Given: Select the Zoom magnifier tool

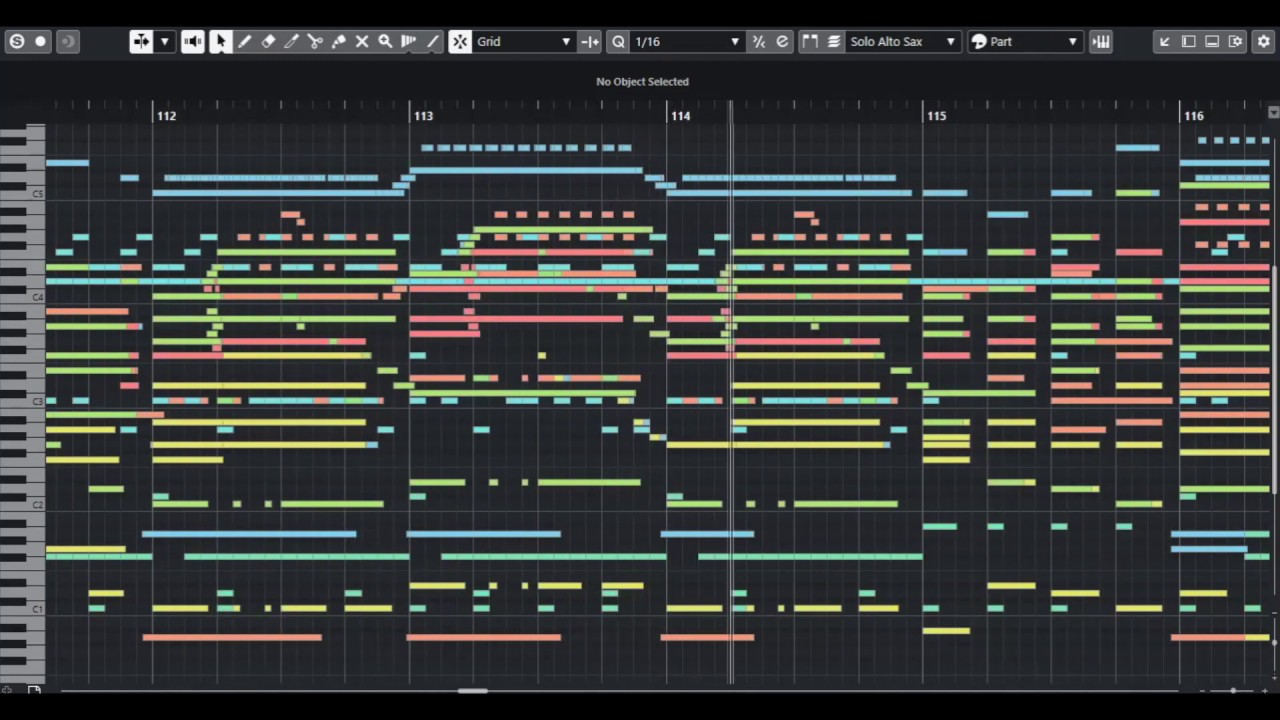Looking at the screenshot, I should [x=385, y=41].
